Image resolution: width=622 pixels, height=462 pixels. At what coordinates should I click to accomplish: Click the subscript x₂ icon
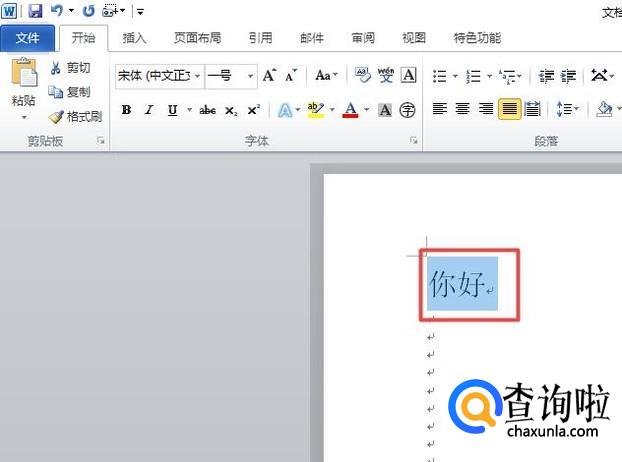pyautogui.click(x=231, y=110)
